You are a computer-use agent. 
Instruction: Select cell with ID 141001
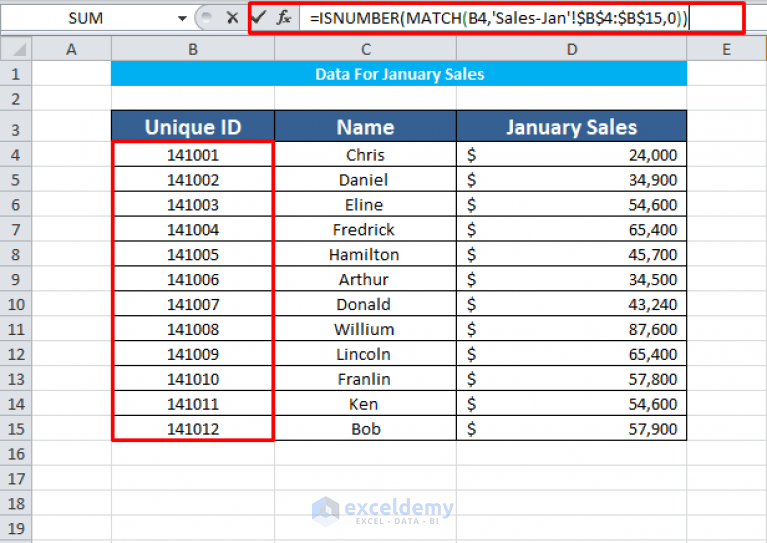point(193,155)
